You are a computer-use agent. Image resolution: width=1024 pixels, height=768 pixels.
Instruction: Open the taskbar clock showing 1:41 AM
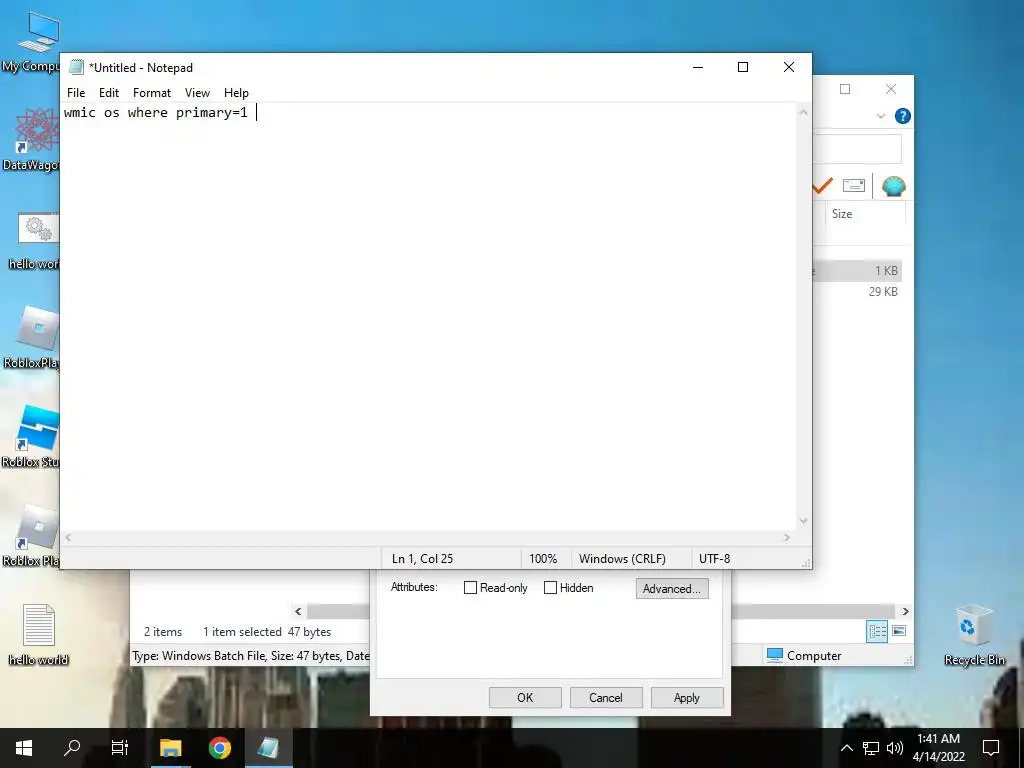point(938,748)
